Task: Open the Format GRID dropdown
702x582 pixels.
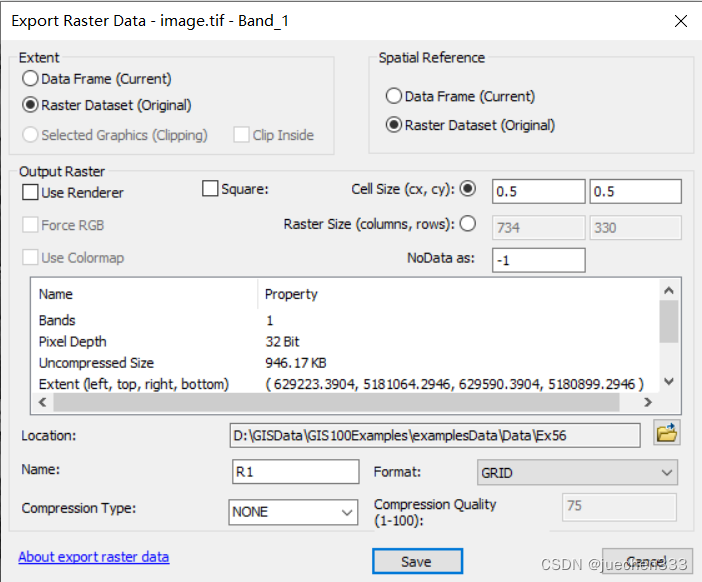Action: 577,472
